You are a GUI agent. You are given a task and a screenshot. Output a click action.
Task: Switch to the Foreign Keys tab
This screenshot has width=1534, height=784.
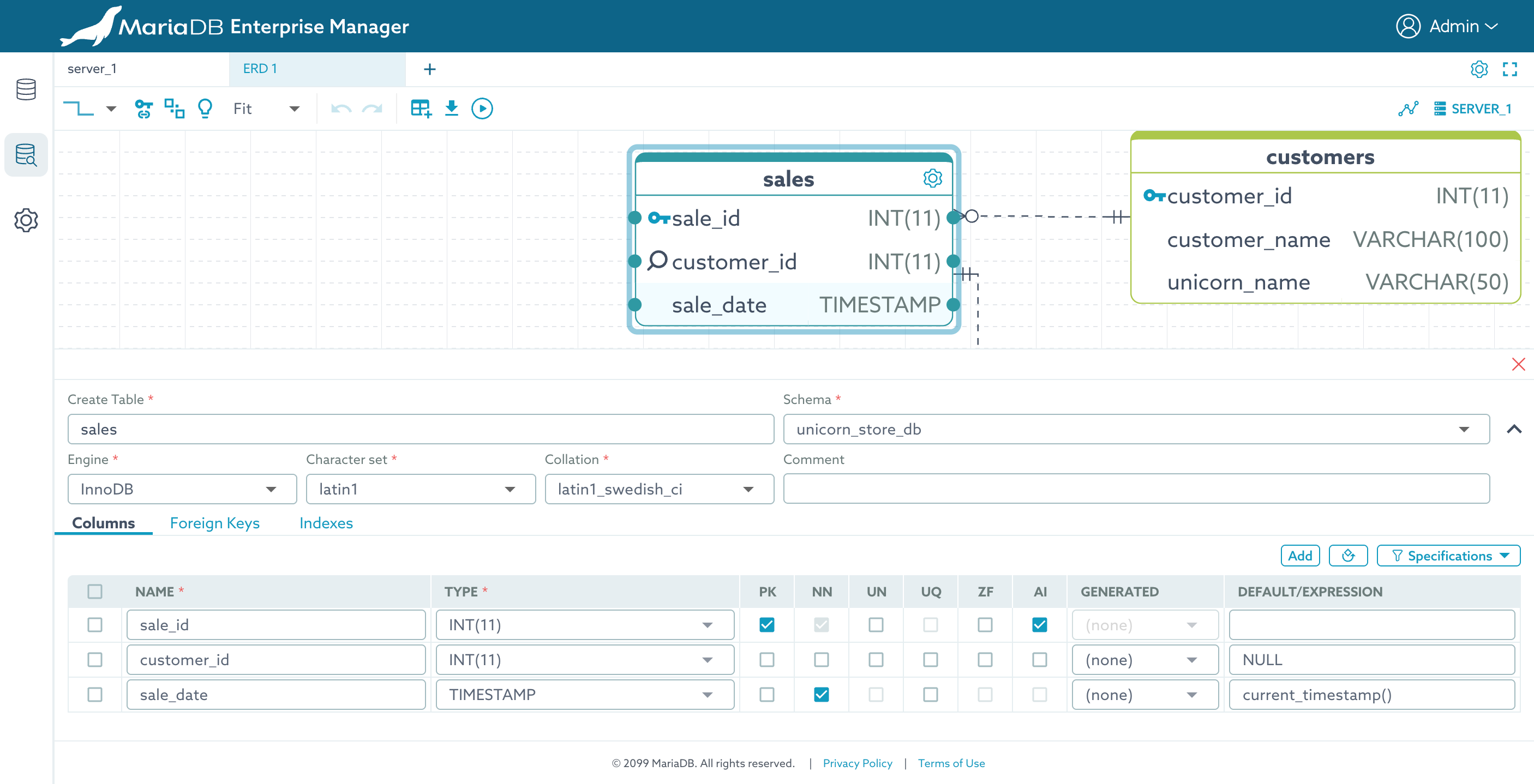[214, 523]
